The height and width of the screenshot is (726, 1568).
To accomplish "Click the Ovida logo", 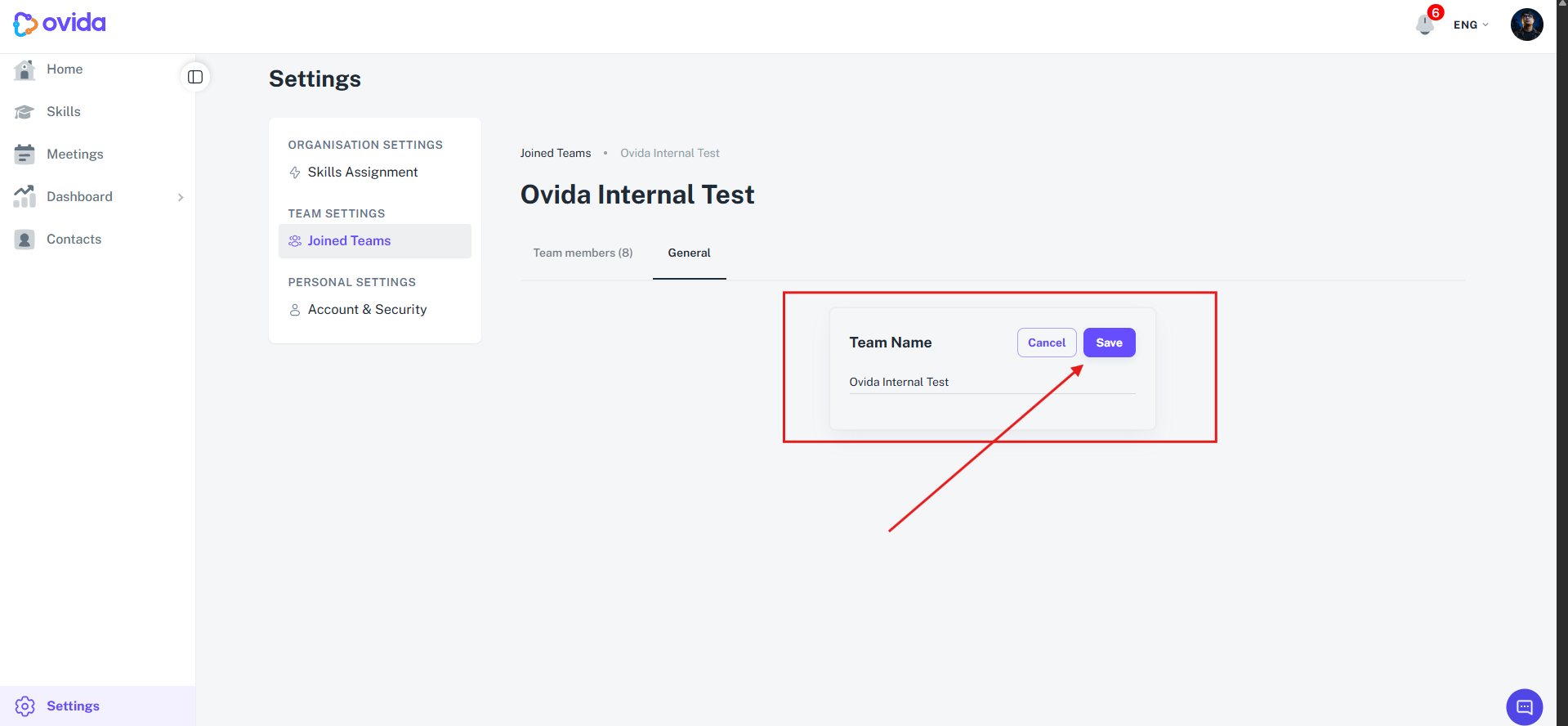I will (x=60, y=24).
